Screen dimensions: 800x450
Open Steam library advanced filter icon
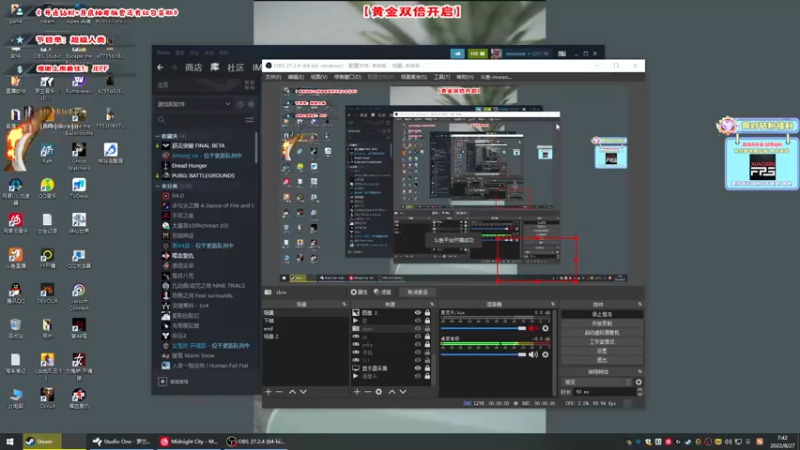pos(249,120)
